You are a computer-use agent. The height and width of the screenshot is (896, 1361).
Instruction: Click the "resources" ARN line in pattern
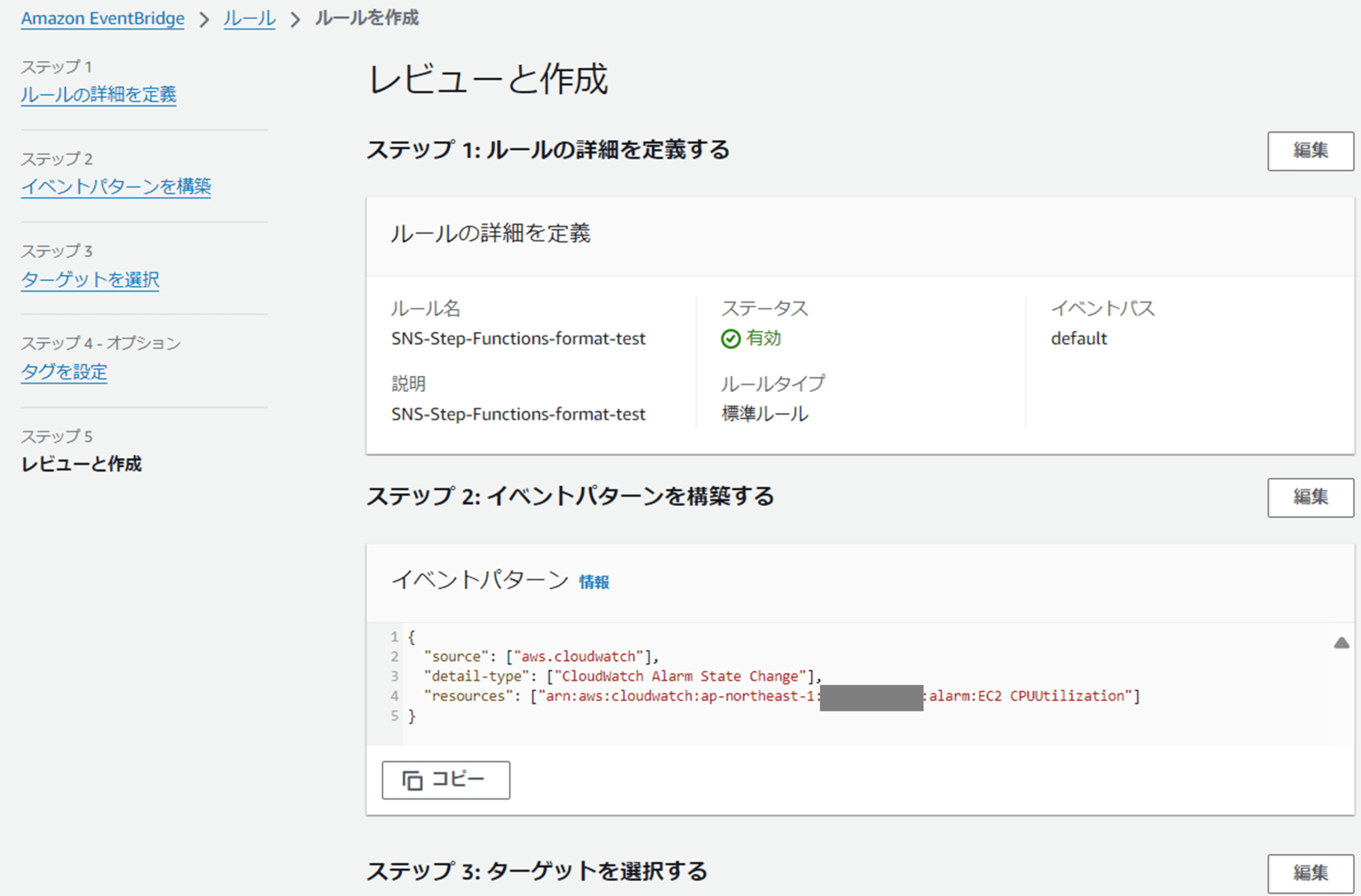point(782,696)
